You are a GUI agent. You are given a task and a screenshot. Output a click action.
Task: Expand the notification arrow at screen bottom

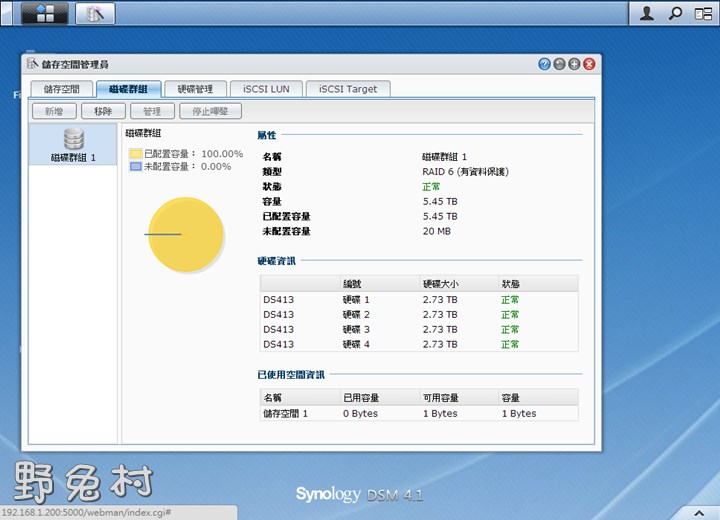coord(699,513)
